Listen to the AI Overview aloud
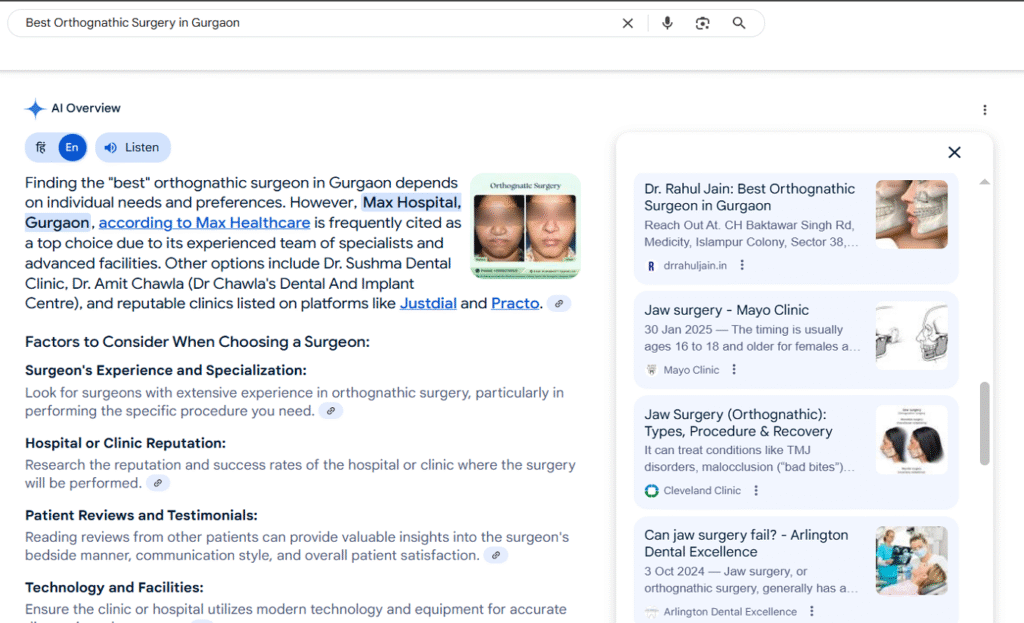 pyautogui.click(x=133, y=148)
